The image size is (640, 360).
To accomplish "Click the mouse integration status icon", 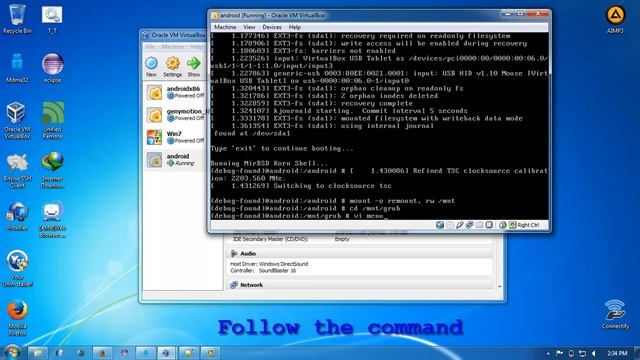I will click(502, 225).
